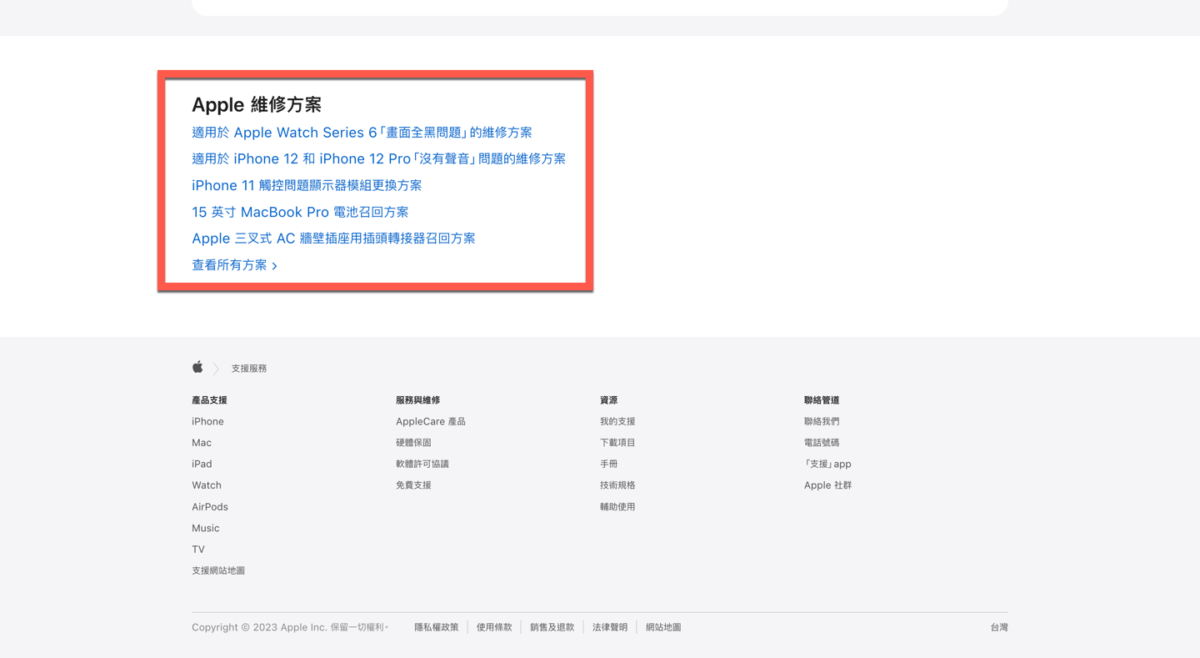This screenshot has height=658, width=1200.
Task: Open 手冊 footer link
Action: point(609,464)
